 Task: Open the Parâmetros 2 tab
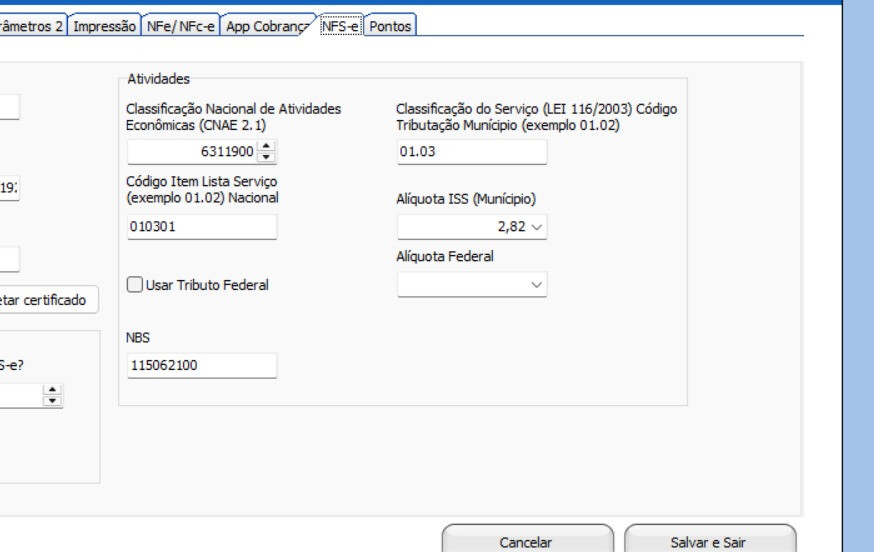33,27
